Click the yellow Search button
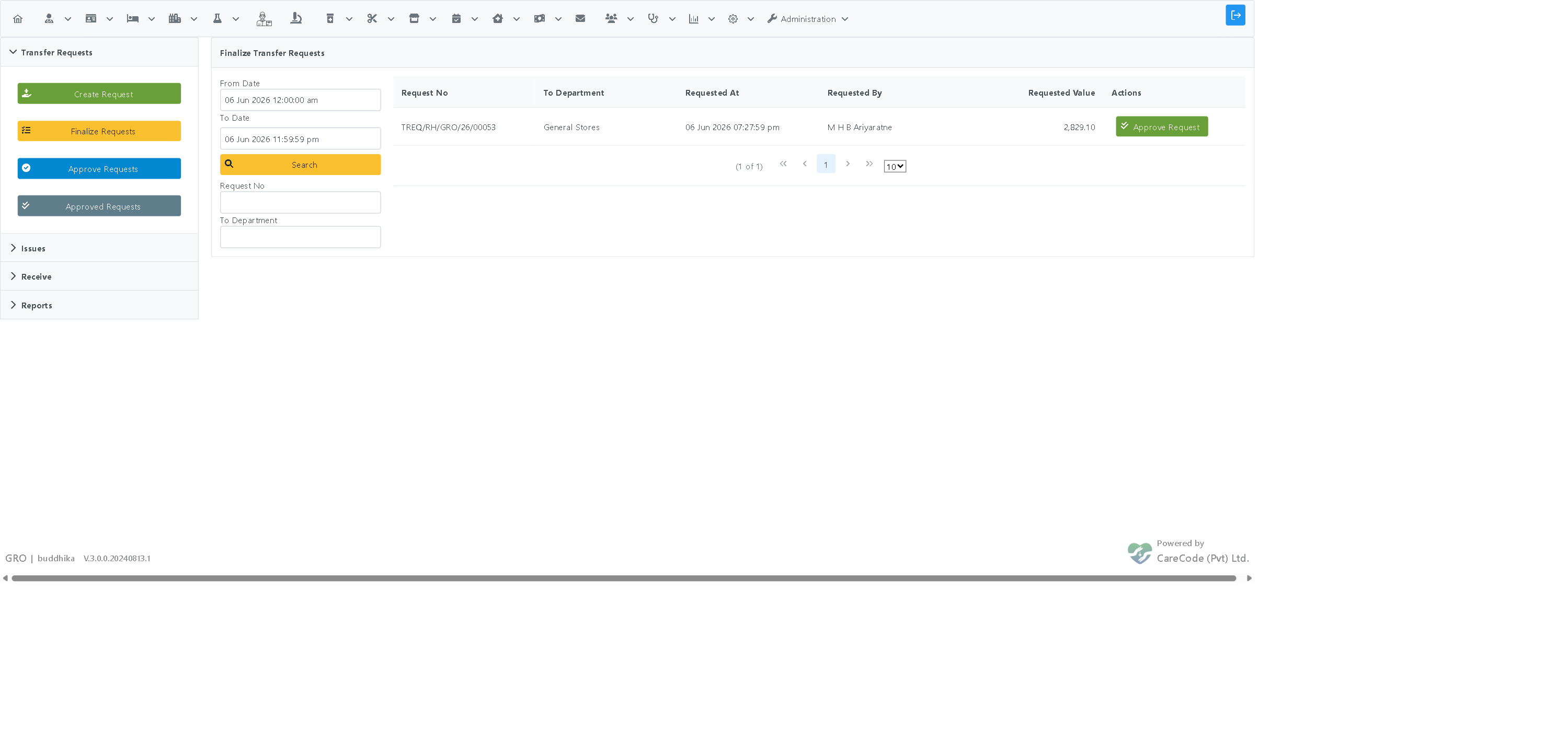Viewport: 1568px width, 729px height. coord(300,164)
